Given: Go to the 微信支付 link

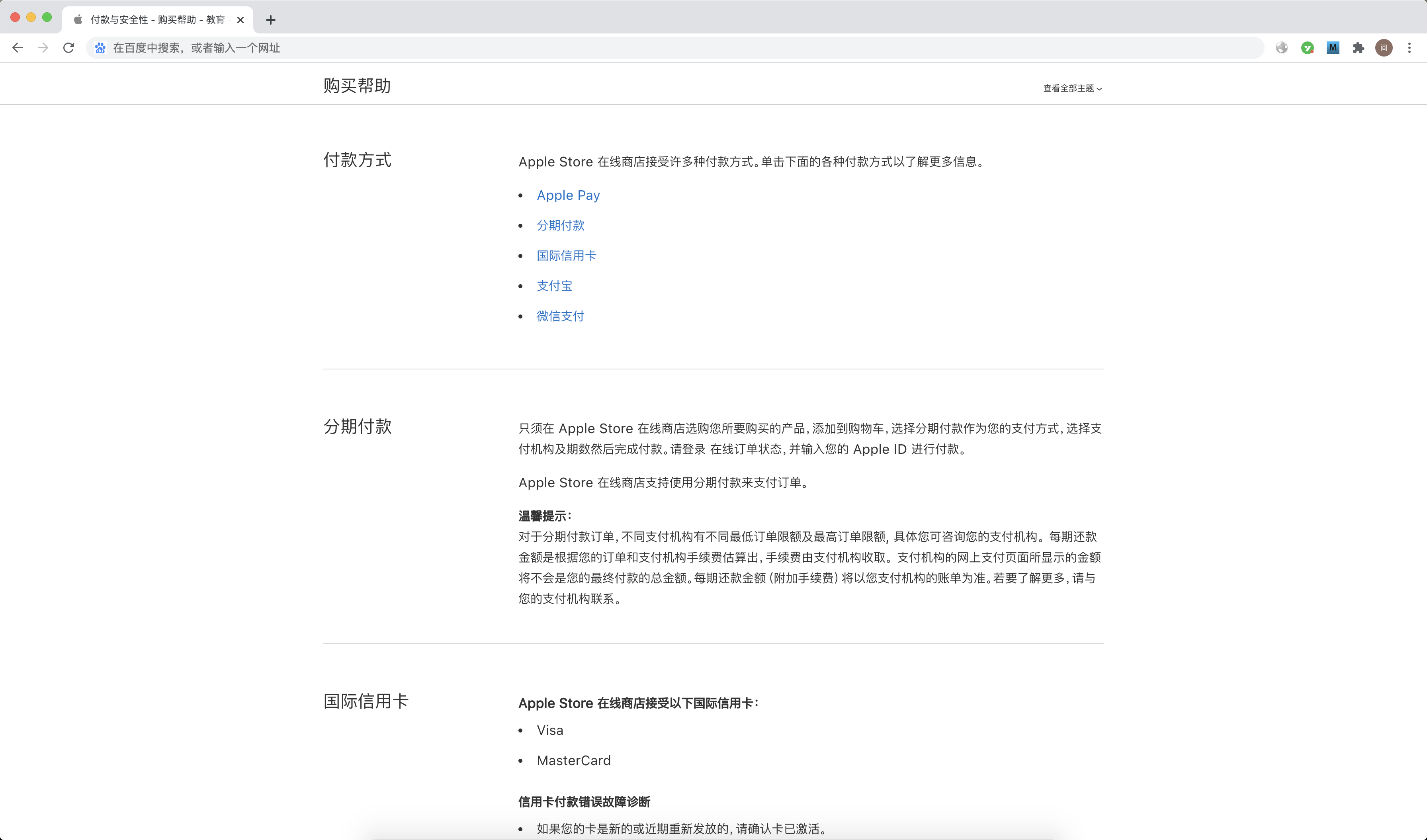Looking at the screenshot, I should point(560,316).
